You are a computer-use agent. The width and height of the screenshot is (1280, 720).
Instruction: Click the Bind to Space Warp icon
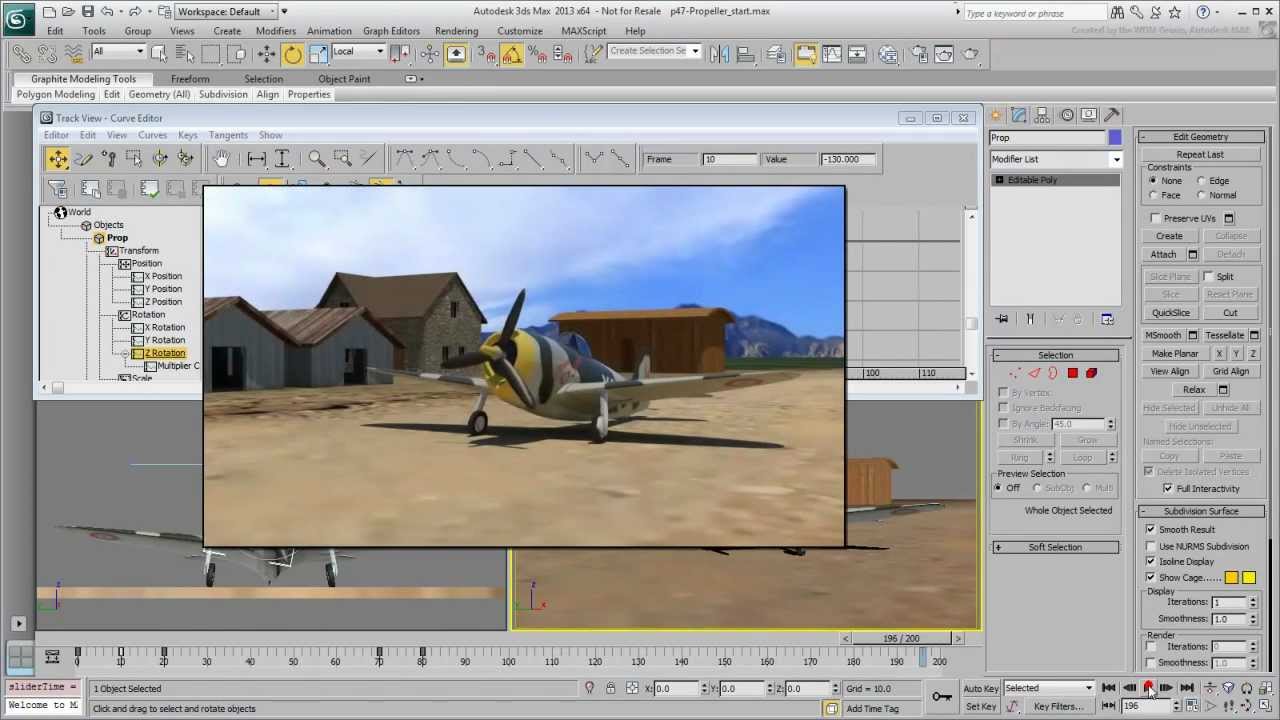click(x=73, y=54)
